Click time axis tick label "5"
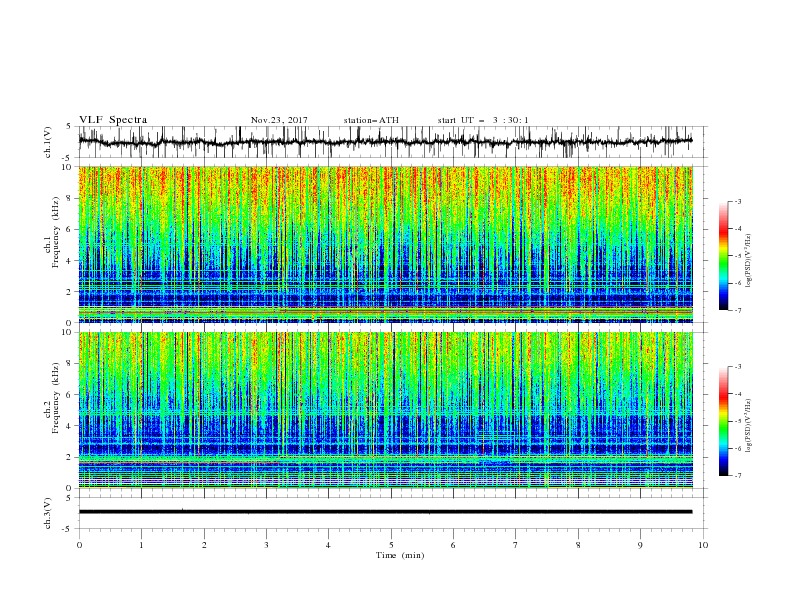 click(391, 545)
